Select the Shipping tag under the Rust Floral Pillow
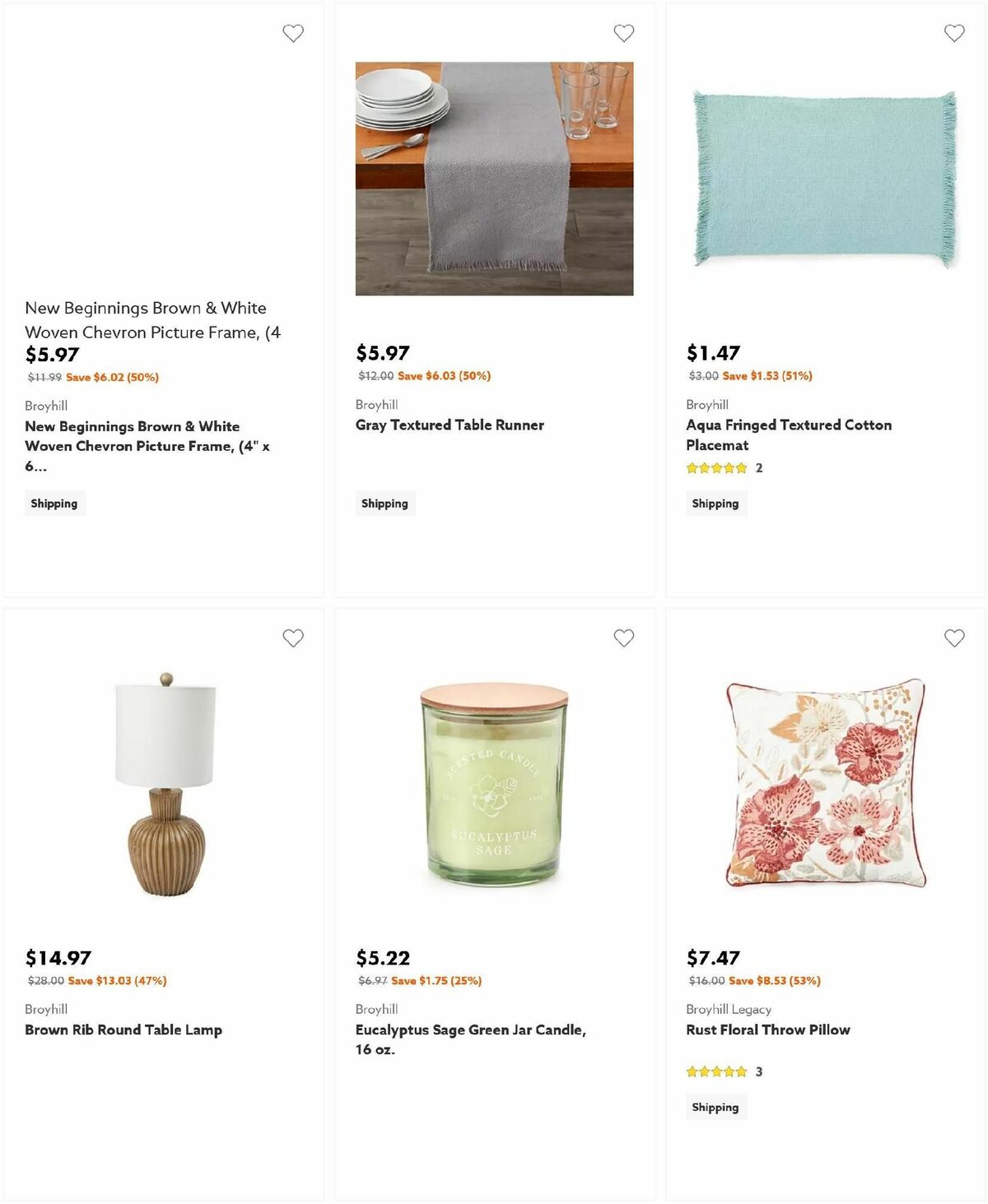 click(715, 1107)
